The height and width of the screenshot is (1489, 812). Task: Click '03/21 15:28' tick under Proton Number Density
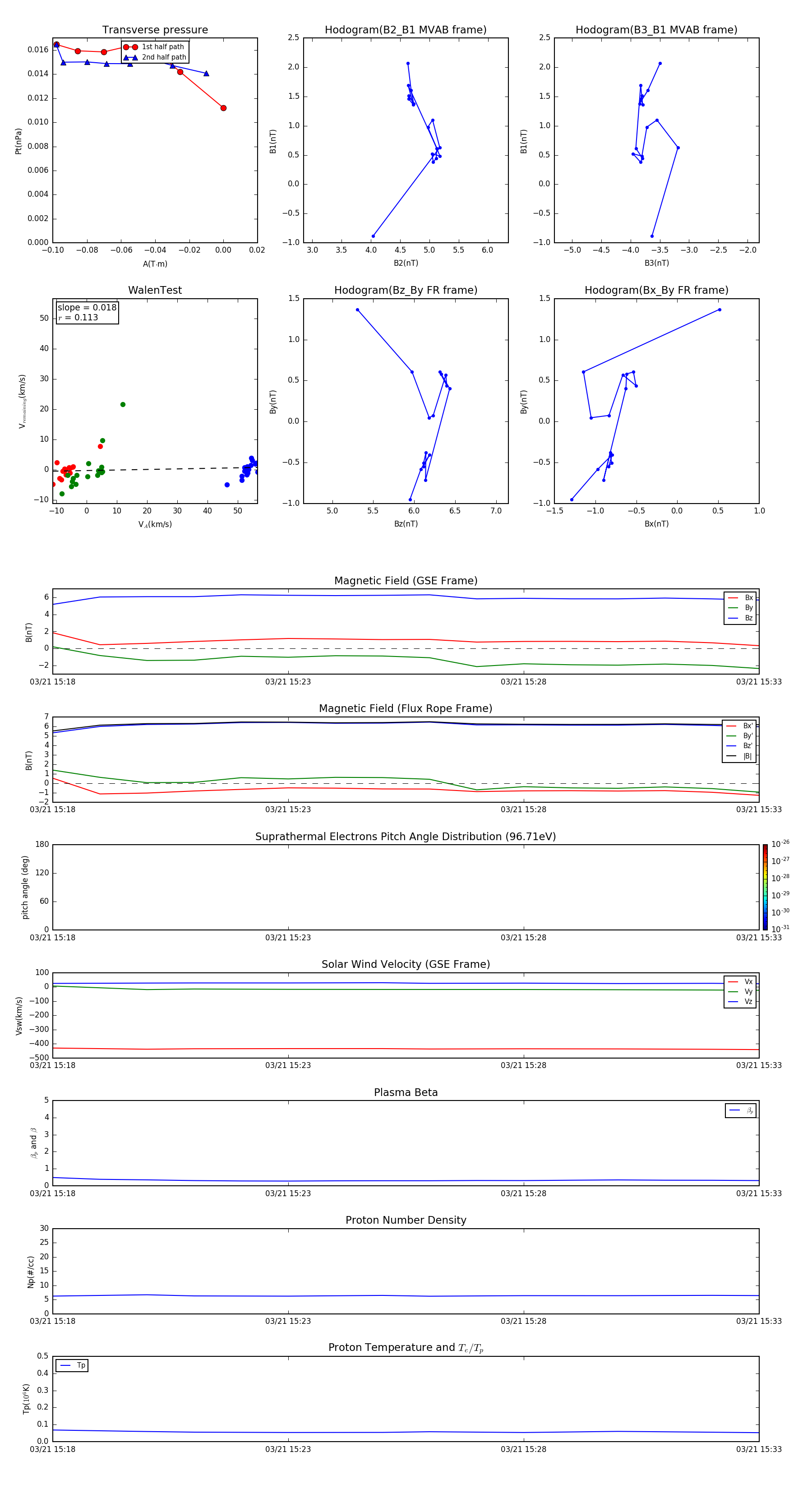[523, 1321]
